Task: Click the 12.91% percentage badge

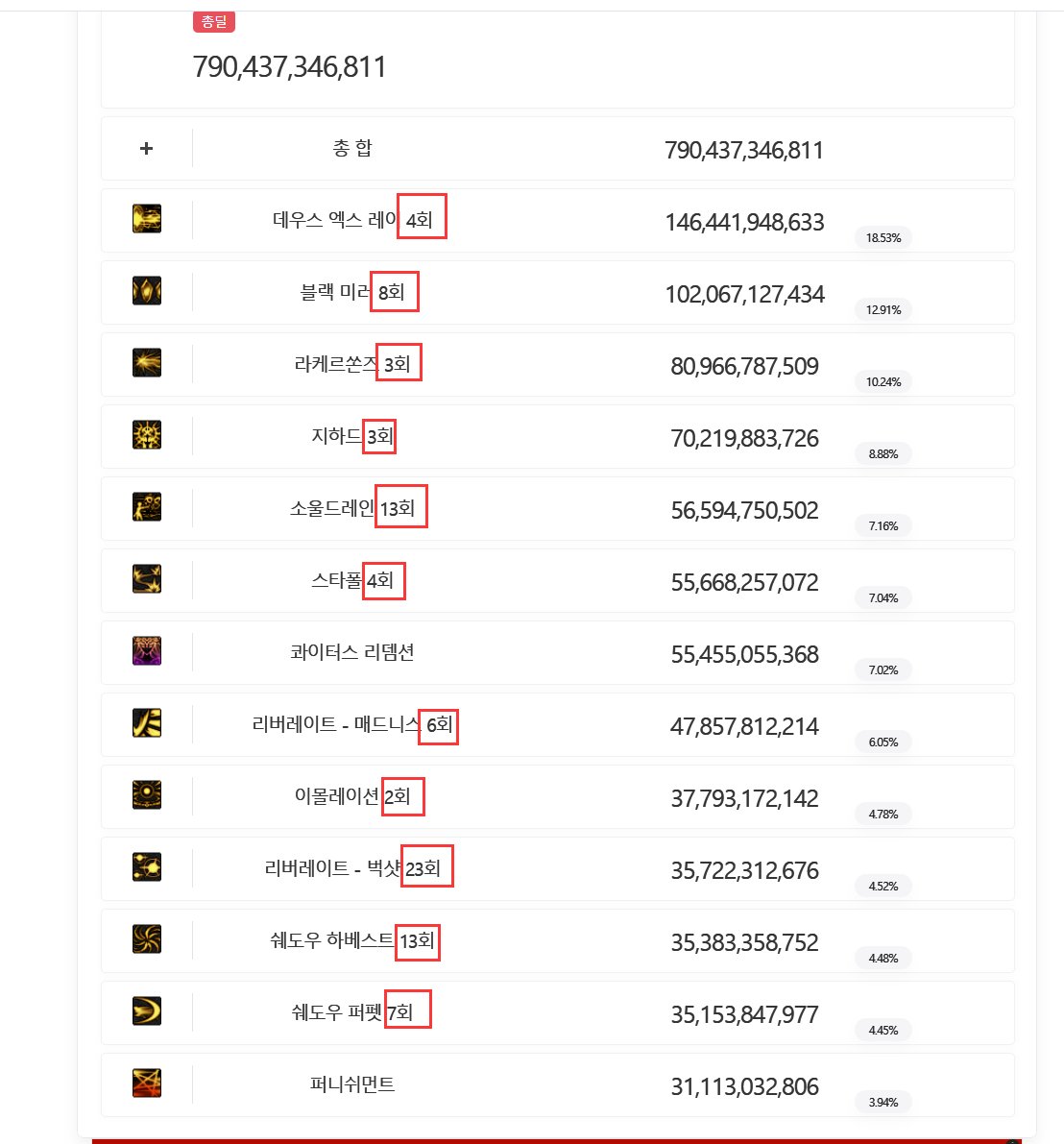Action: click(x=883, y=310)
